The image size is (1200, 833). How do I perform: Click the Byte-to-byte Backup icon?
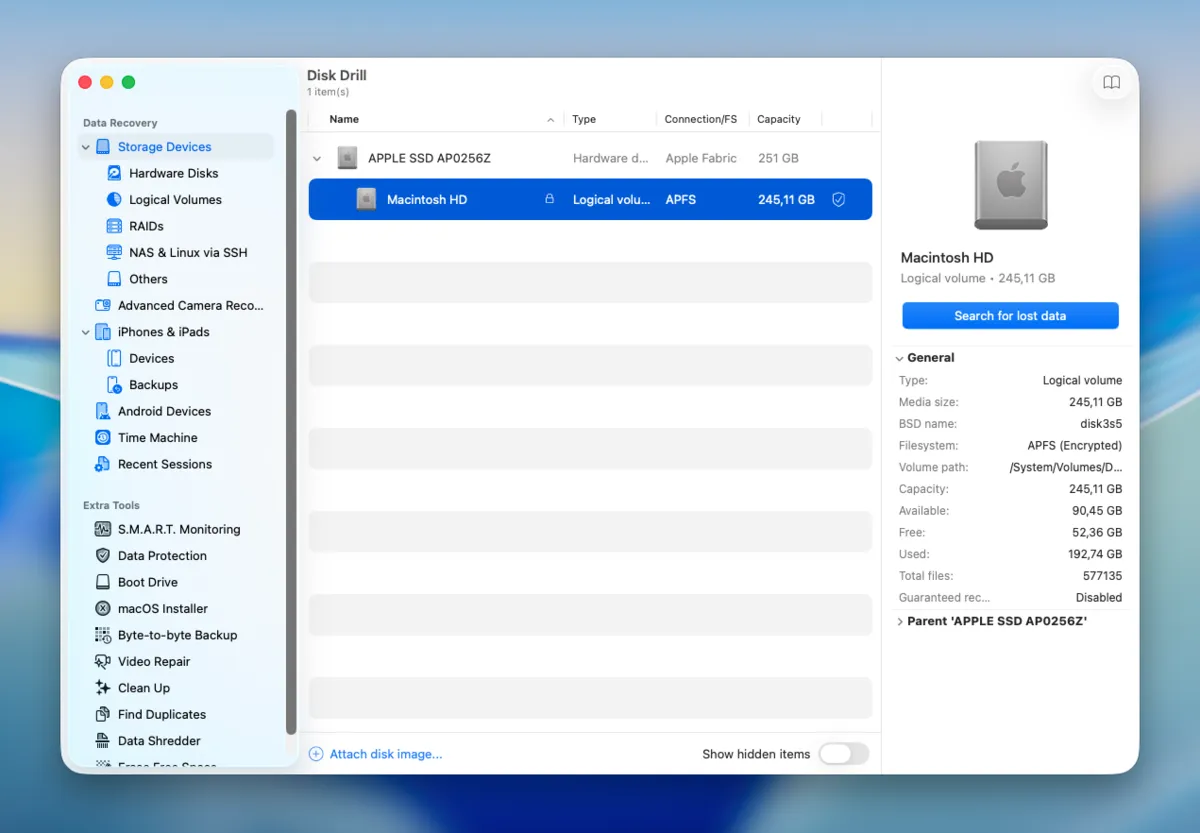pos(103,635)
